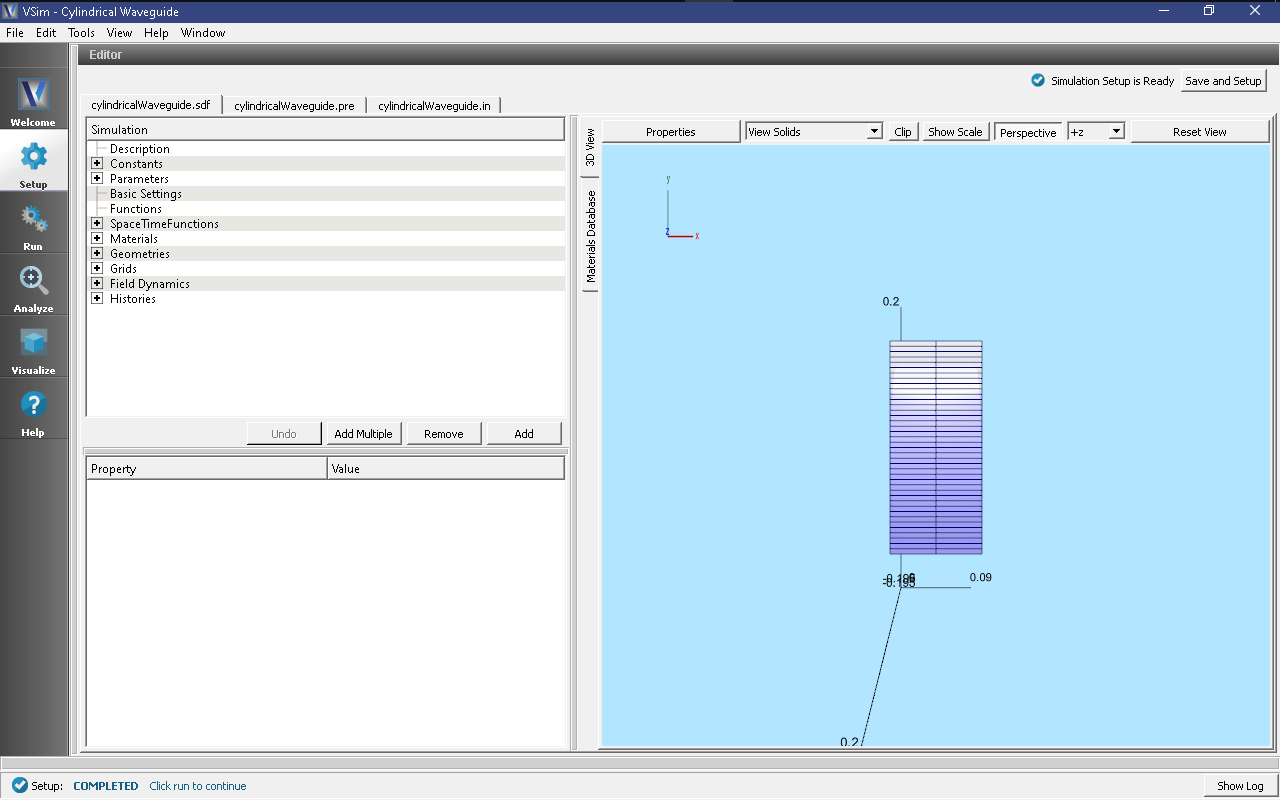Expand the Field Dynamics tree node
This screenshot has height=800, width=1280.
click(x=97, y=284)
